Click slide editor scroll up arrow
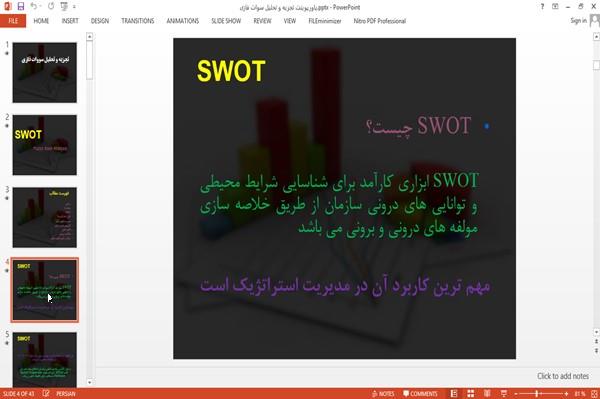This screenshot has width=600, height=399. pyautogui.click(x=596, y=37)
